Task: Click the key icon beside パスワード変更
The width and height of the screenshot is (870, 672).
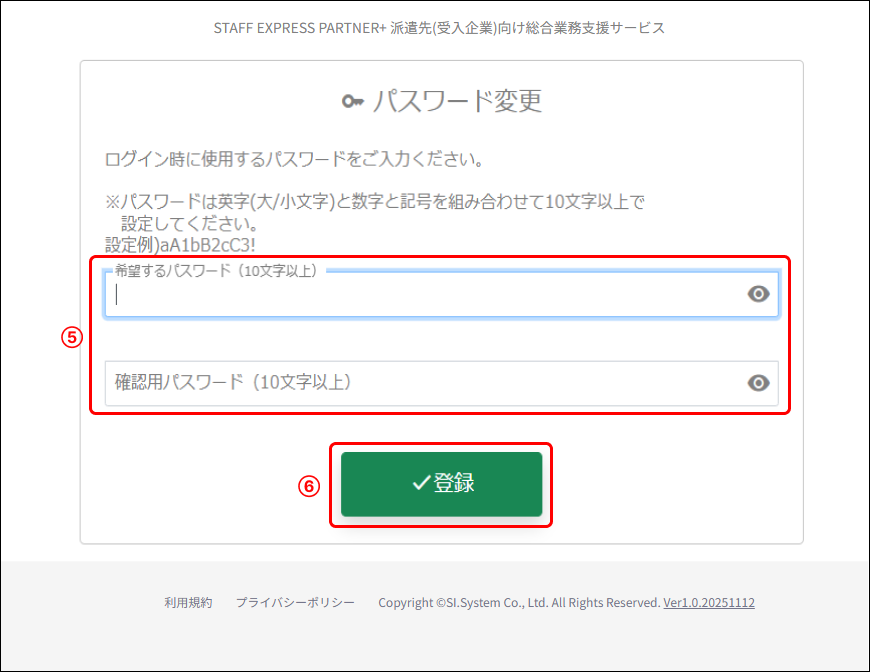Action: click(x=353, y=102)
